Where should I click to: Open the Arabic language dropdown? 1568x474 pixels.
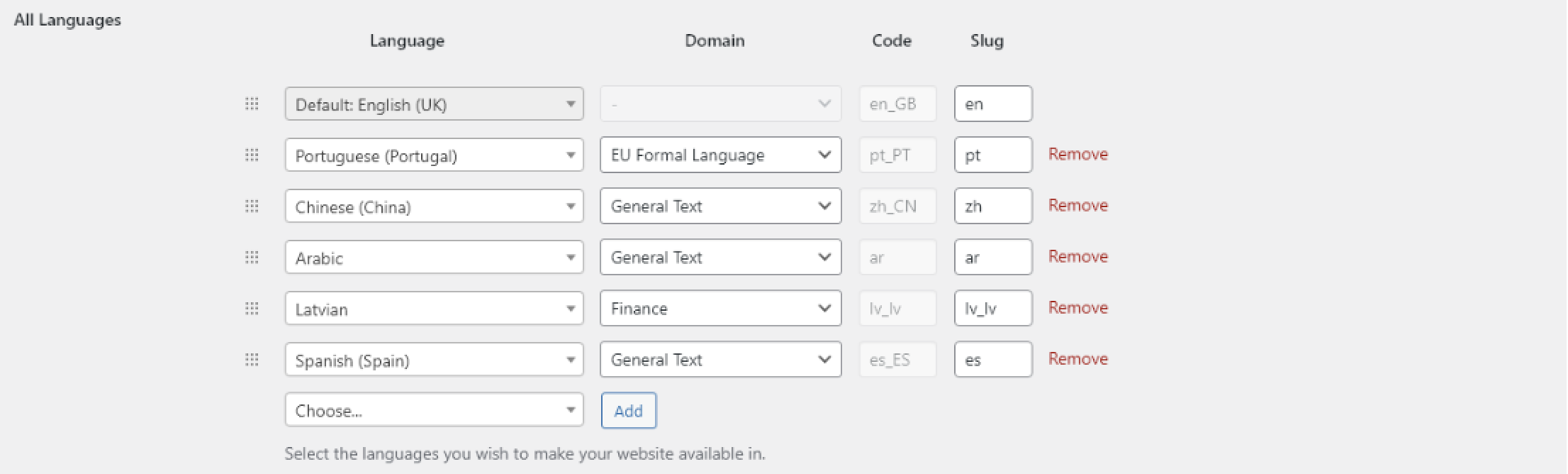click(x=434, y=257)
